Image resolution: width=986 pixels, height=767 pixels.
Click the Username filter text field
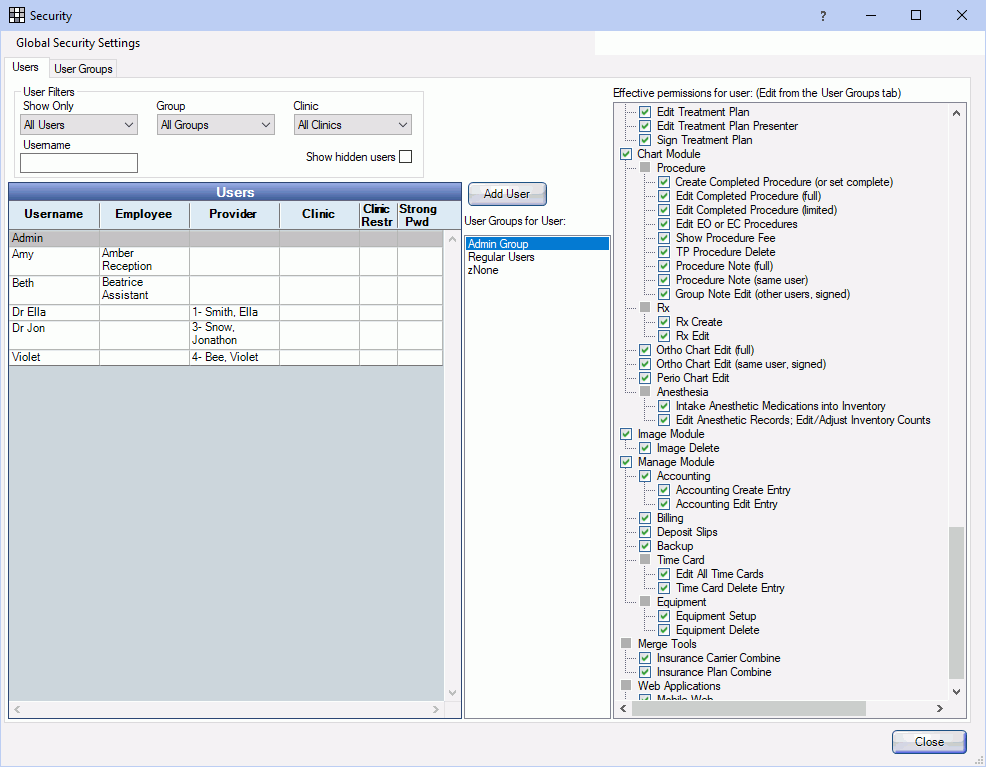pyautogui.click(x=79, y=163)
